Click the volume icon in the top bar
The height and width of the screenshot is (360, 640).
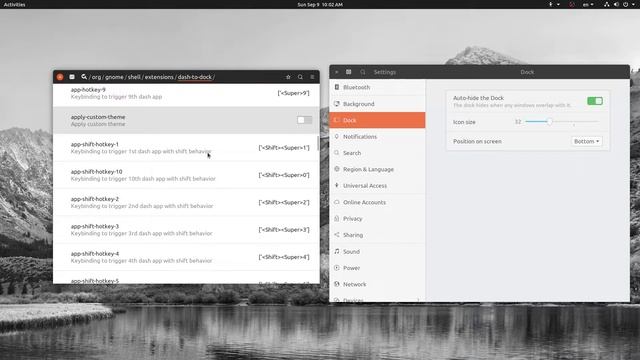click(x=616, y=4)
